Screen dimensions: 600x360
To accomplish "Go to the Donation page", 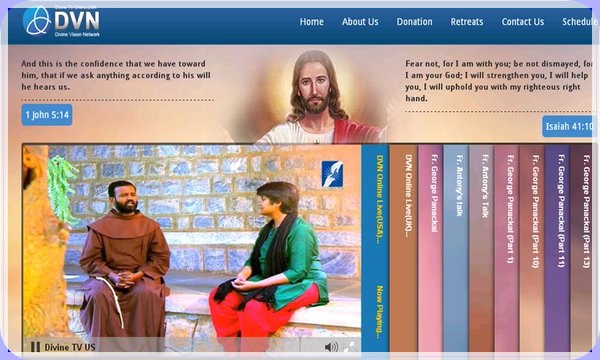I will (414, 22).
